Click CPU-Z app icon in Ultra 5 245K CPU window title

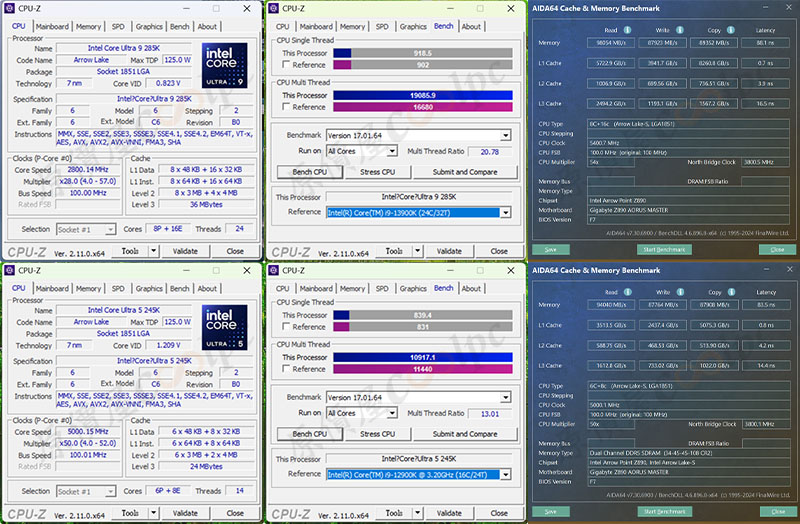pyautogui.click(x=9, y=270)
